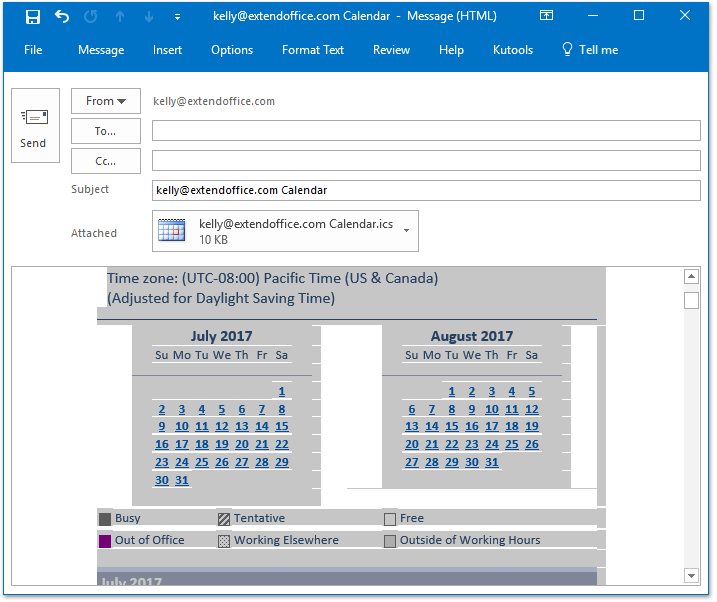Click August 5 date link

532,391
